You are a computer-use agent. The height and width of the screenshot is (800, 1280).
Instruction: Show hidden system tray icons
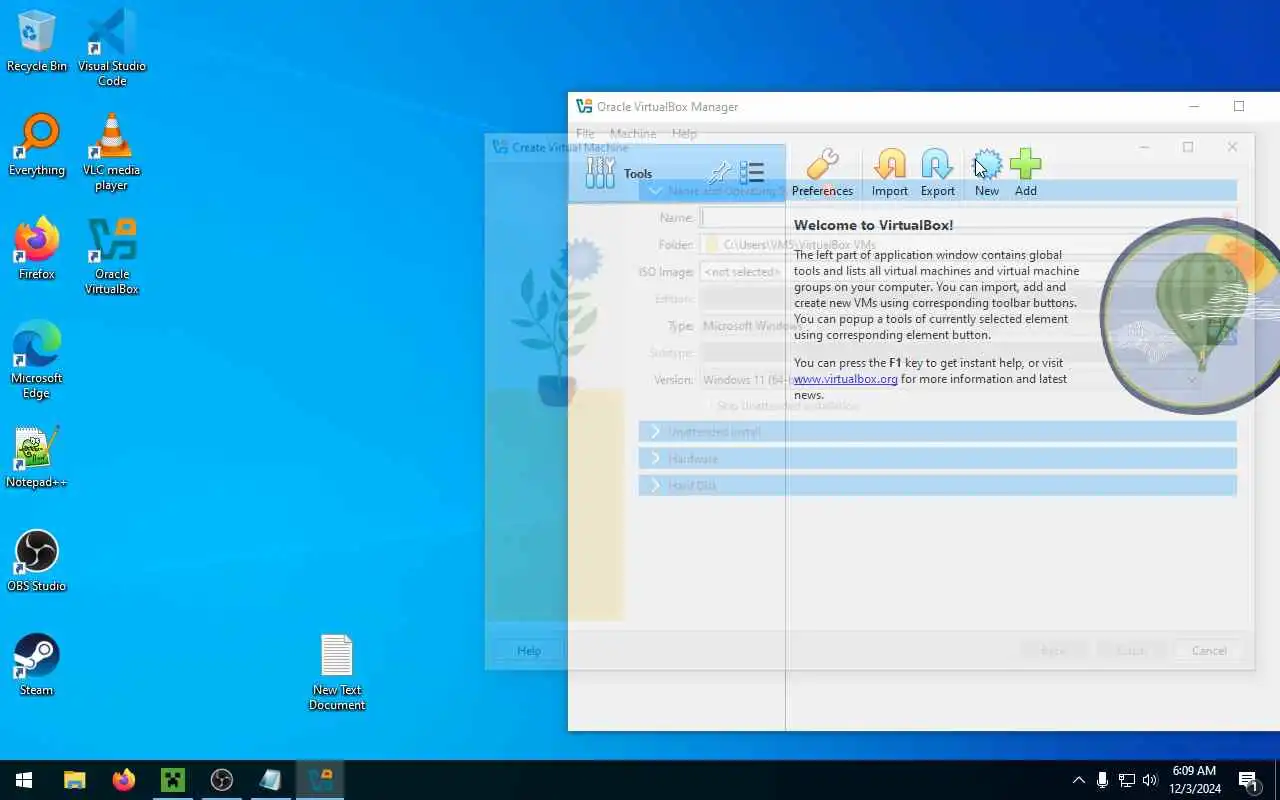point(1078,780)
